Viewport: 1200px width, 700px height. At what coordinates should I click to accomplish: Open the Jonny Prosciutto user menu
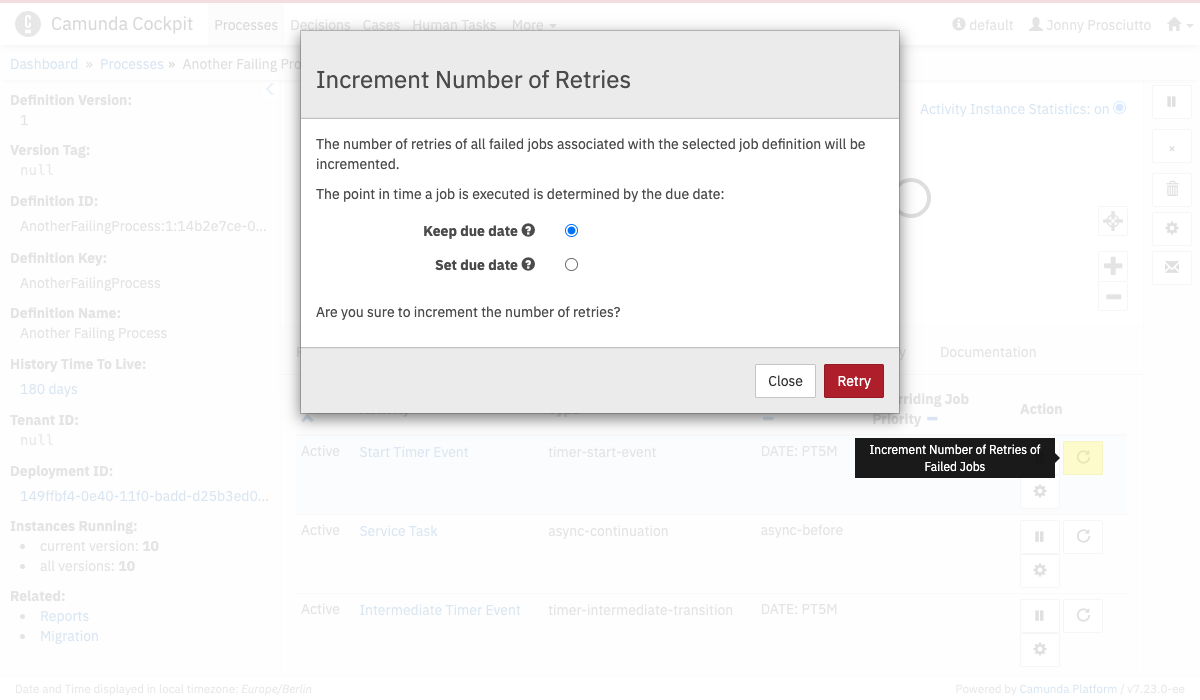1090,25
